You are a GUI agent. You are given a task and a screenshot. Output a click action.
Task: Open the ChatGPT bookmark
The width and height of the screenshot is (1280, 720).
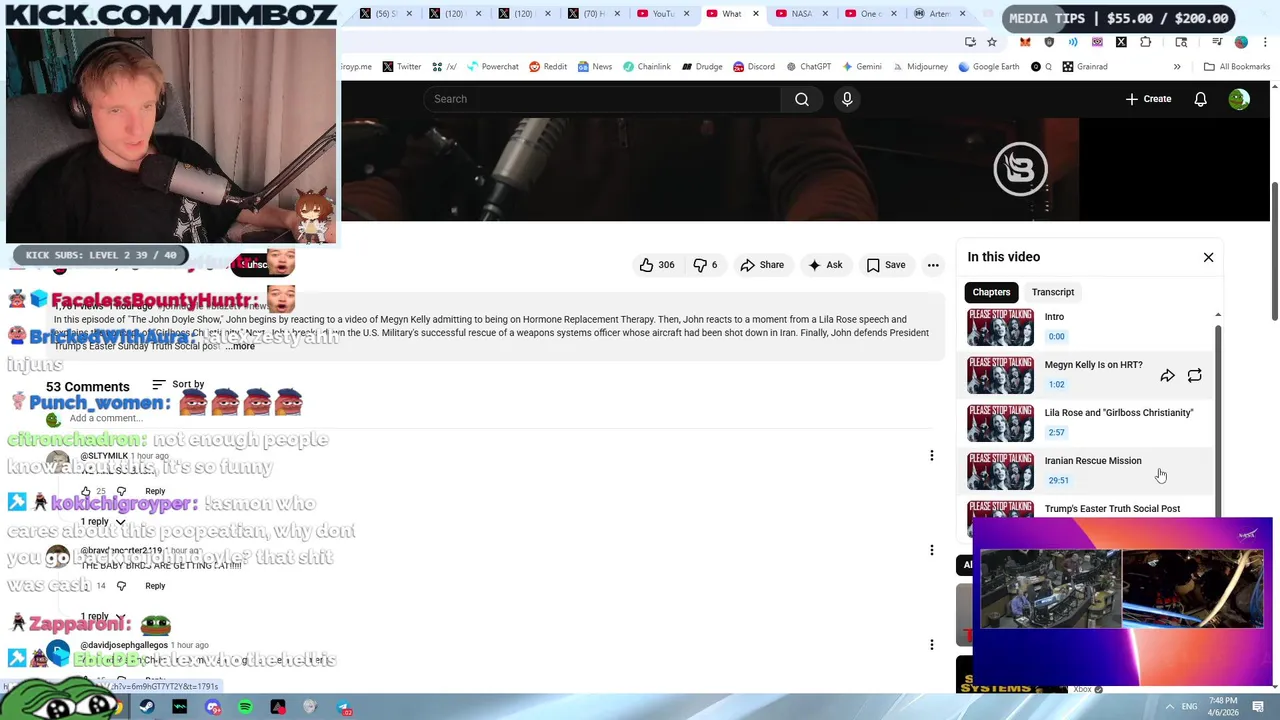[808, 67]
